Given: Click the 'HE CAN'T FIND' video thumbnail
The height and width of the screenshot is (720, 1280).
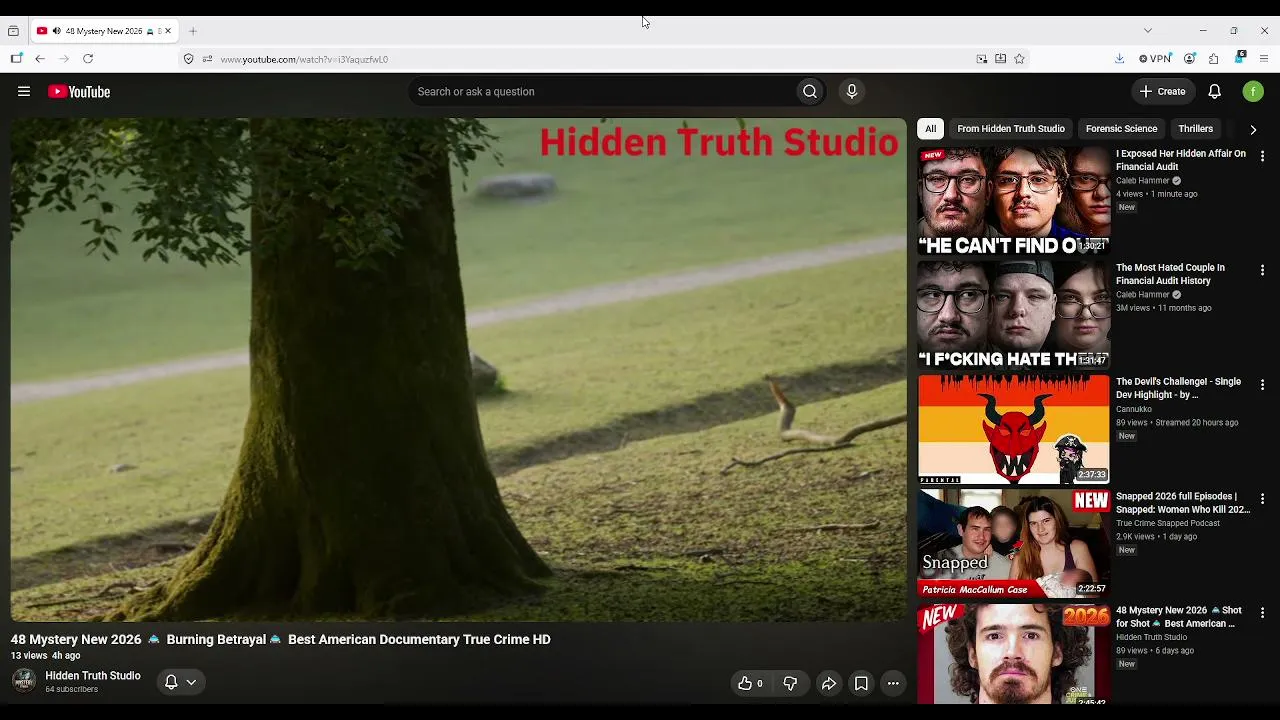Looking at the screenshot, I should [1014, 202].
